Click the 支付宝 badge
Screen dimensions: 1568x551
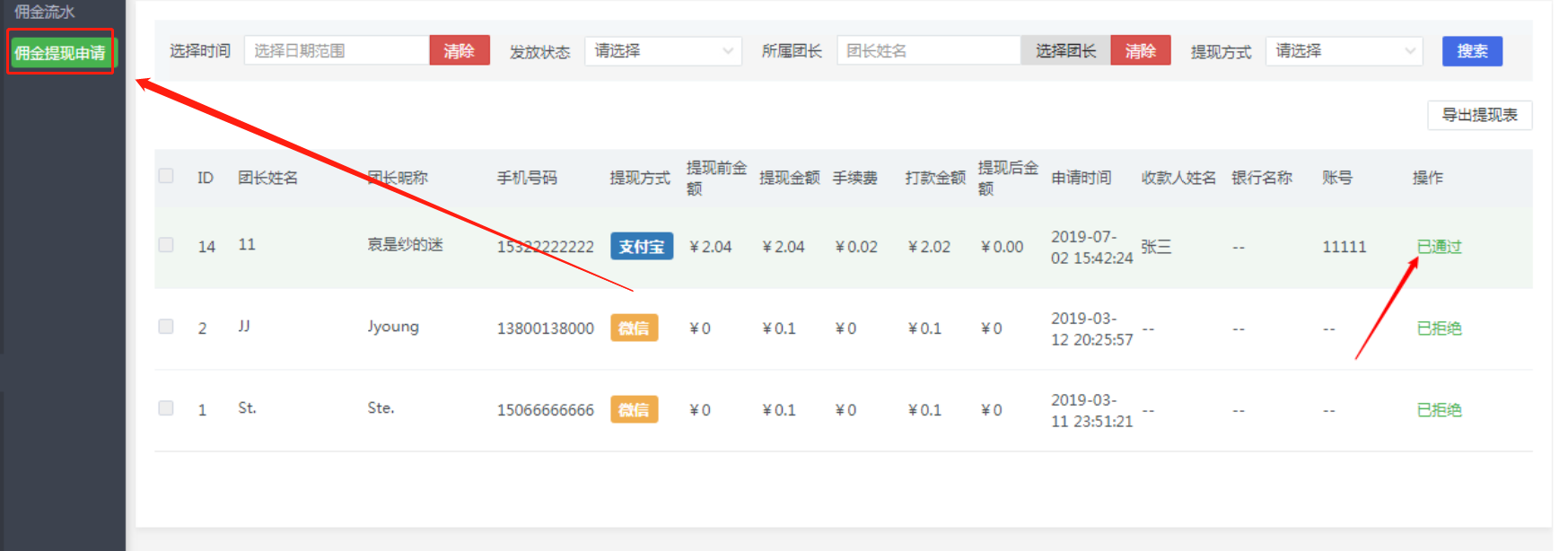642,246
